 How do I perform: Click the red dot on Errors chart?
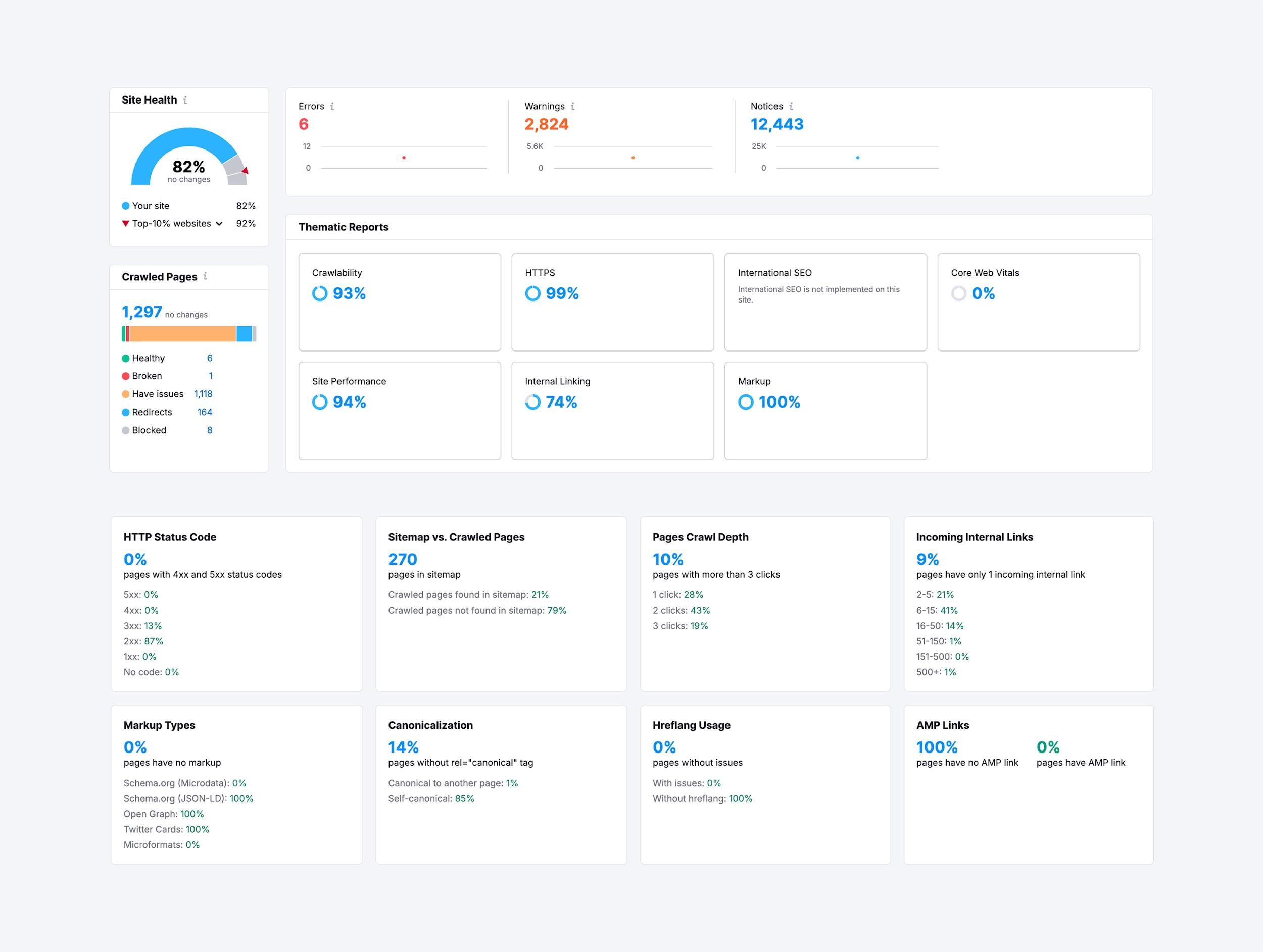(404, 158)
